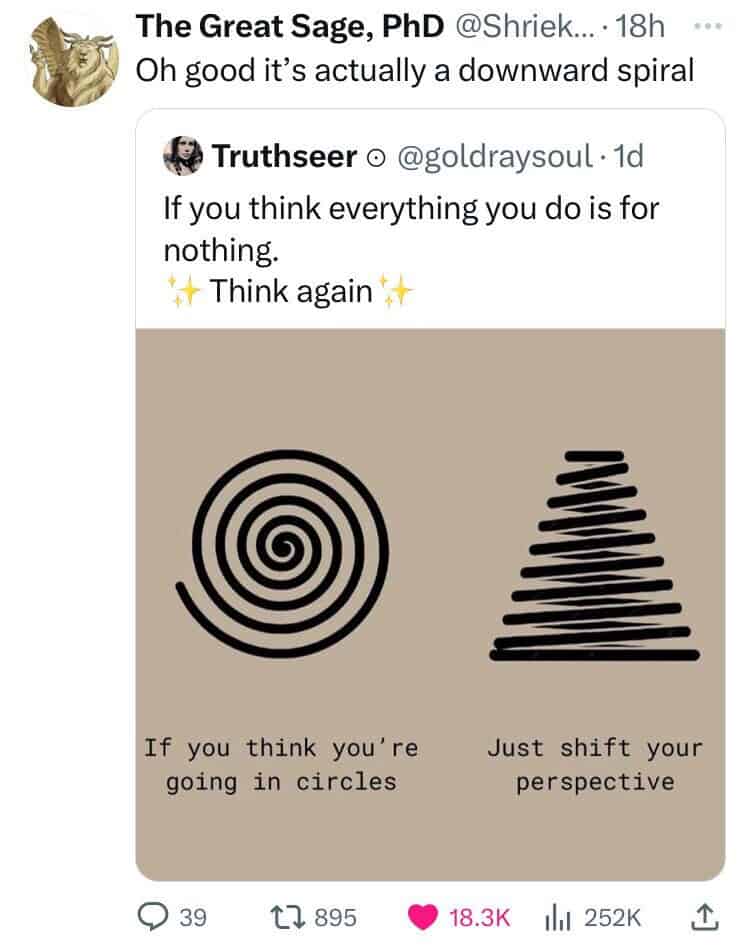Click Truthseer's profile picture in quoted tweet

pos(182,155)
